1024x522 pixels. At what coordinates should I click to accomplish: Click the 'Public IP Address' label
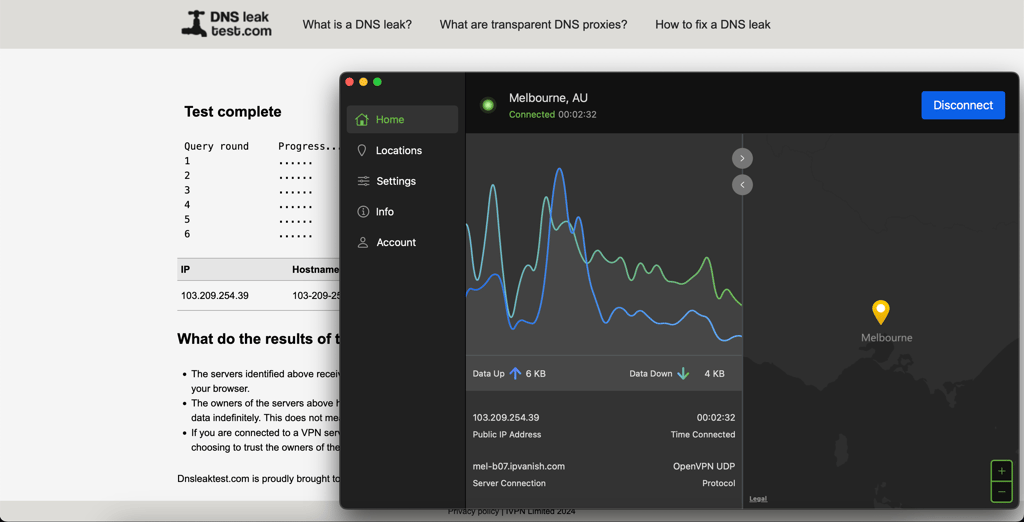(x=507, y=434)
